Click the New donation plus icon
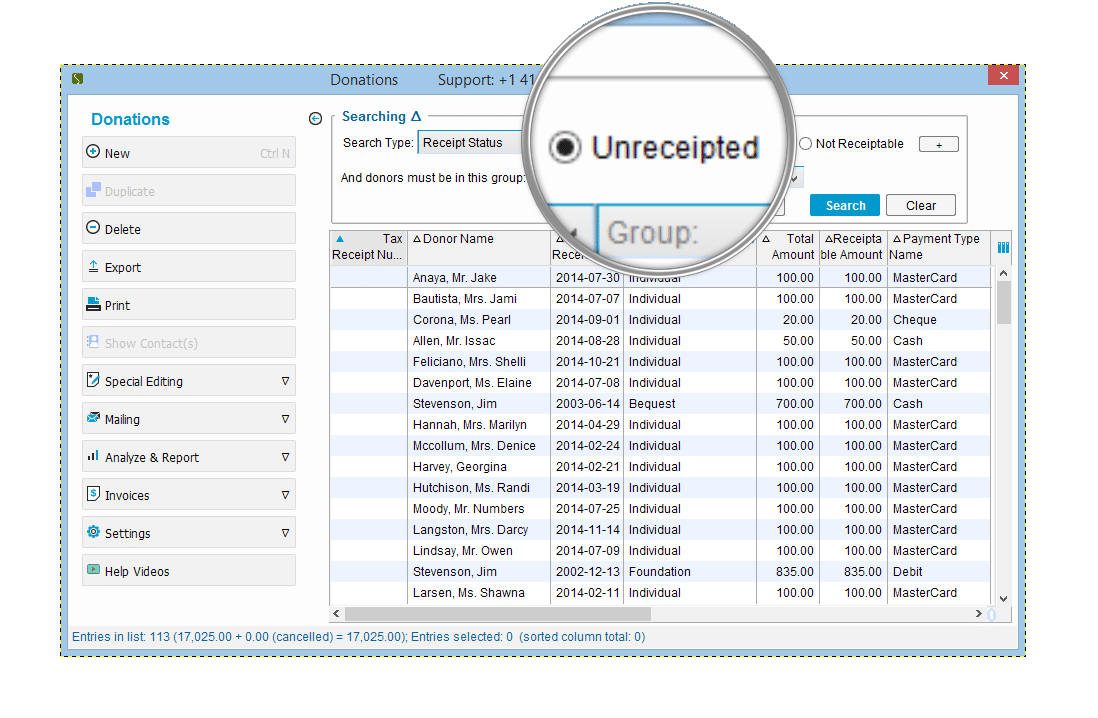Viewport: 1098px width, 718px height. (x=93, y=153)
